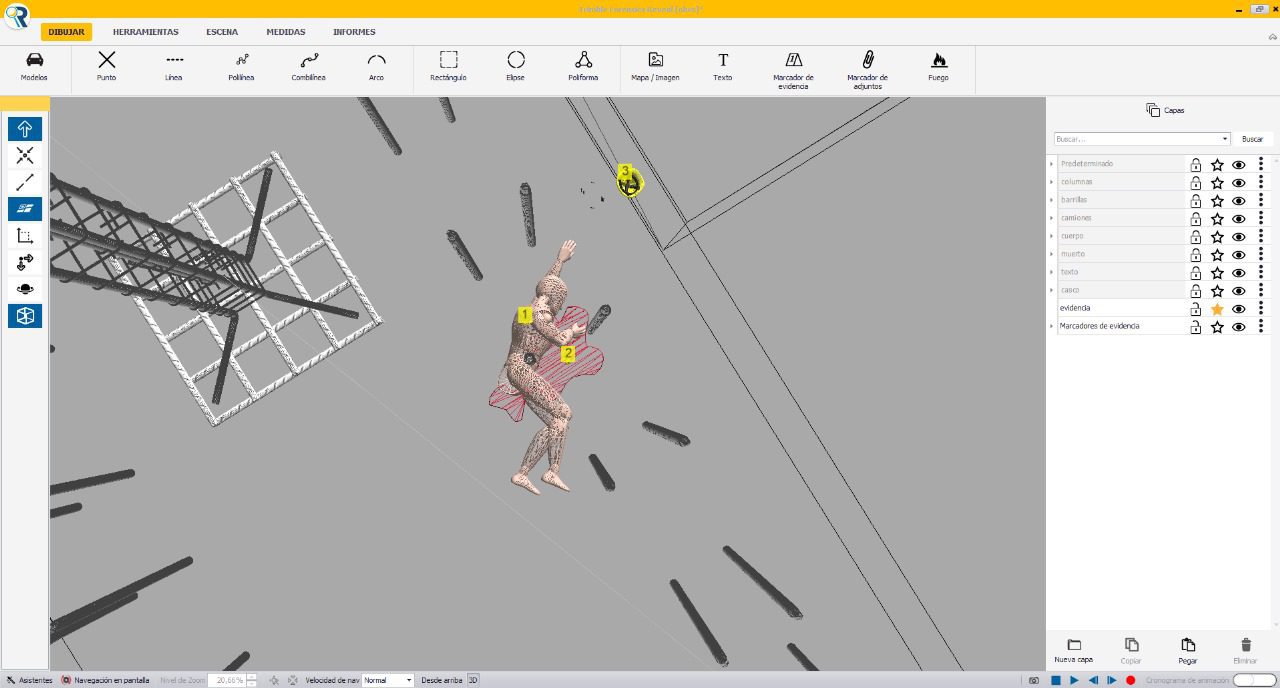
Task: Pick the Marcador de adjuntos paperclip
Action: [867, 67]
